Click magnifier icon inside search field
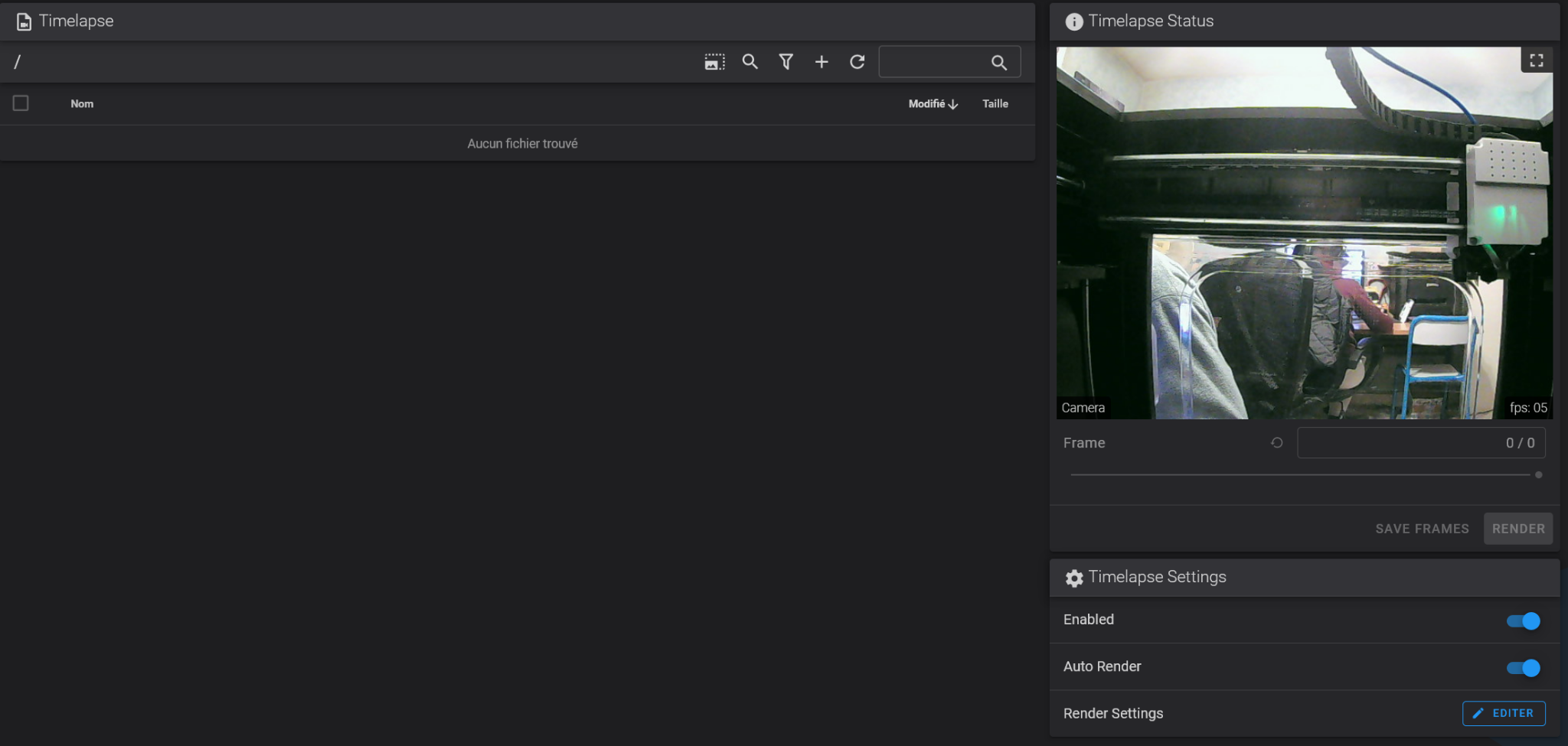 999,63
